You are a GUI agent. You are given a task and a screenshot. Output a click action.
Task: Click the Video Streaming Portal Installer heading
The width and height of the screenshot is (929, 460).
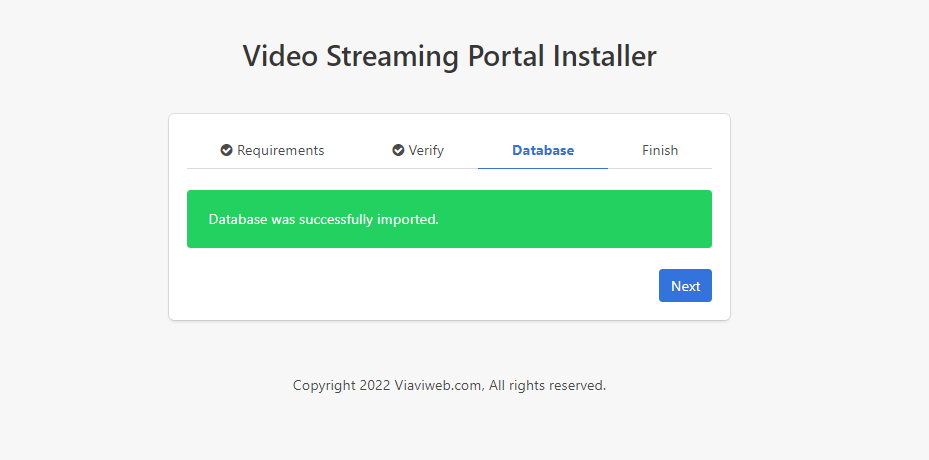pos(449,56)
